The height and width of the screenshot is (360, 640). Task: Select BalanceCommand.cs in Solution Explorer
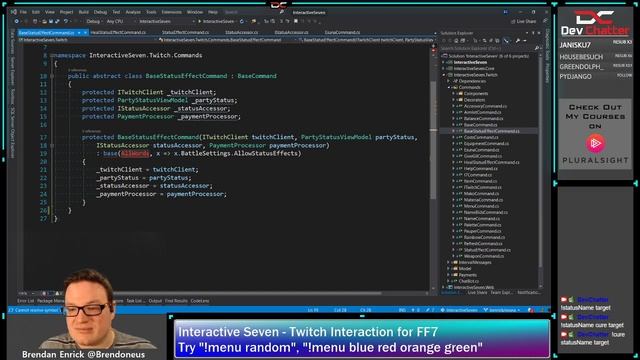click(483, 119)
